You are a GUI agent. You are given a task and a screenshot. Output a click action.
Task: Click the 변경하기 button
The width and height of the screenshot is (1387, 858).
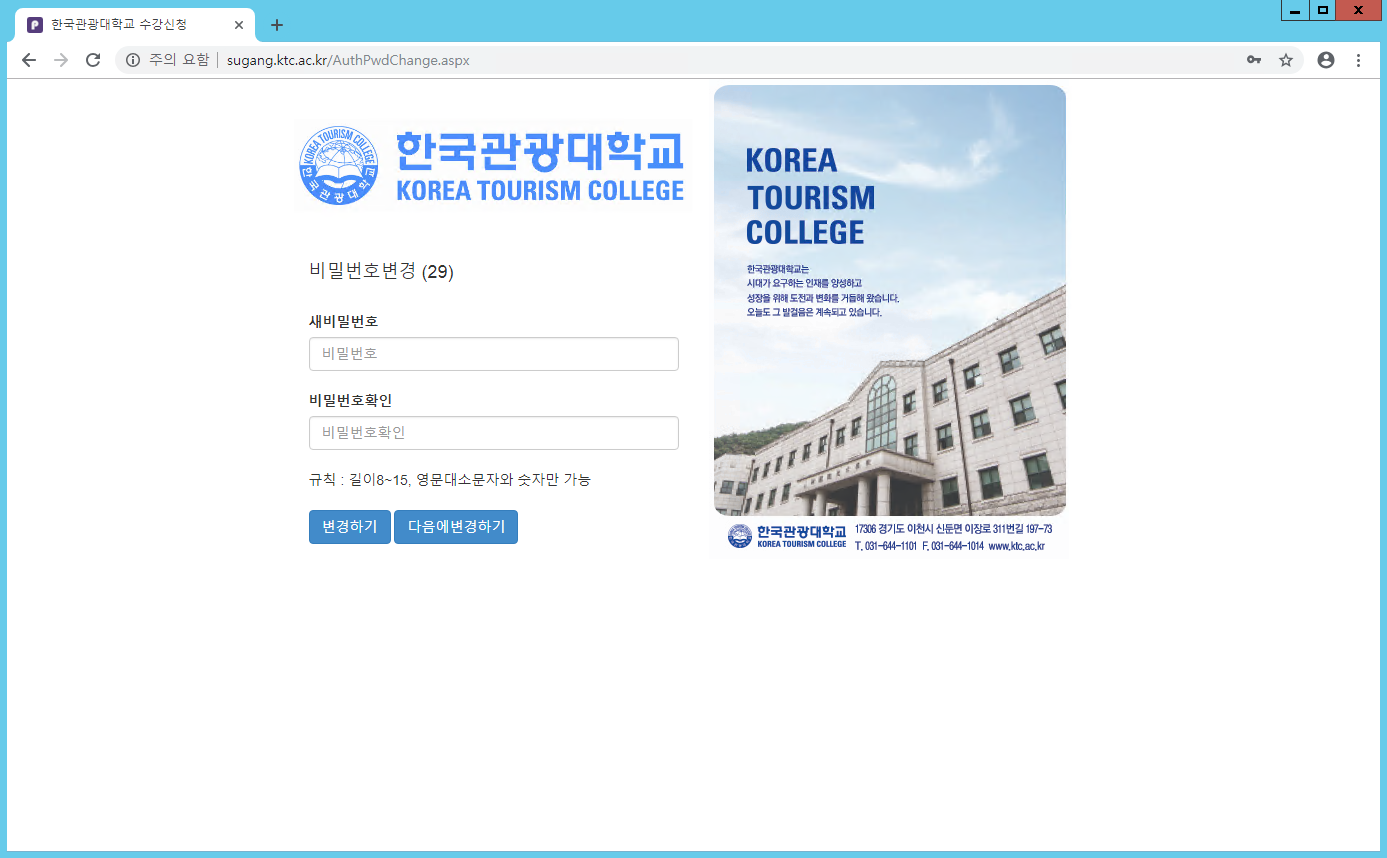pos(349,527)
